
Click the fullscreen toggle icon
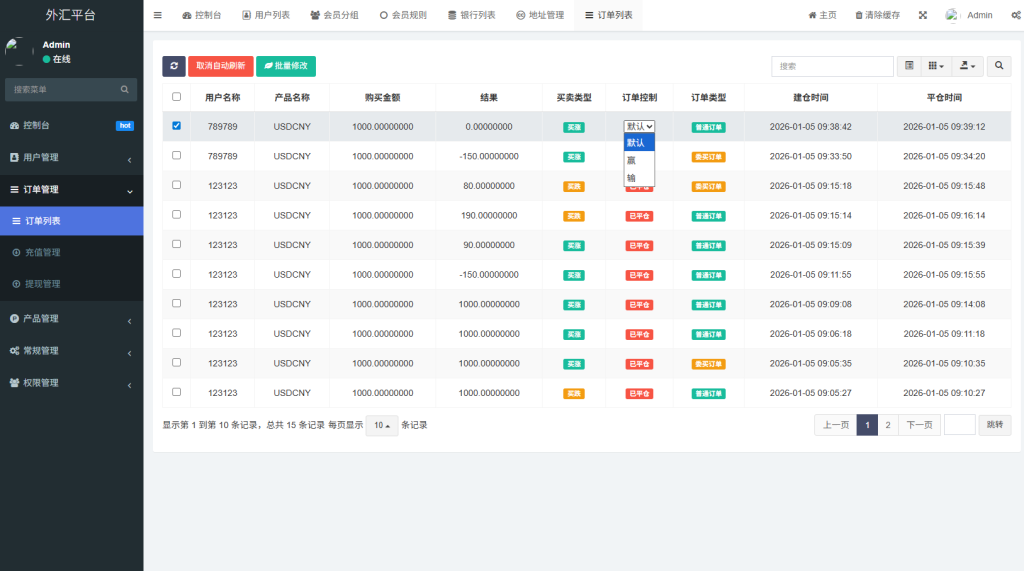(x=922, y=15)
